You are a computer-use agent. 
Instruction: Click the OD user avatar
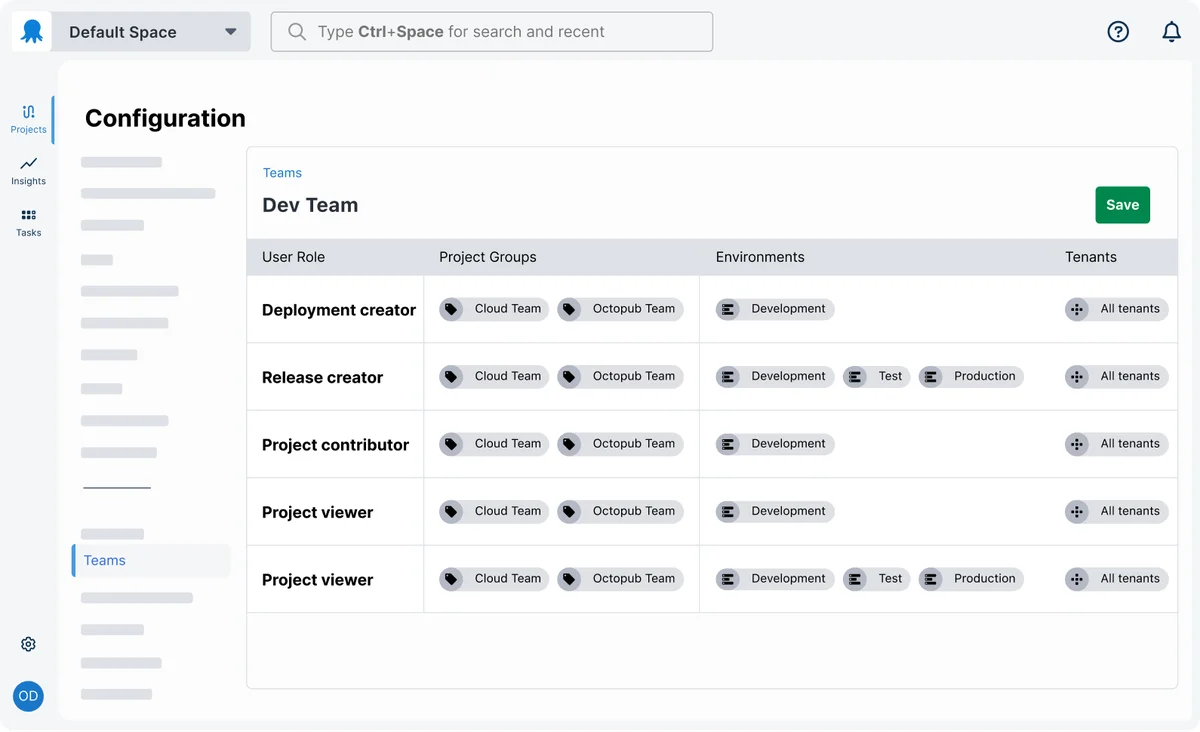(28, 696)
